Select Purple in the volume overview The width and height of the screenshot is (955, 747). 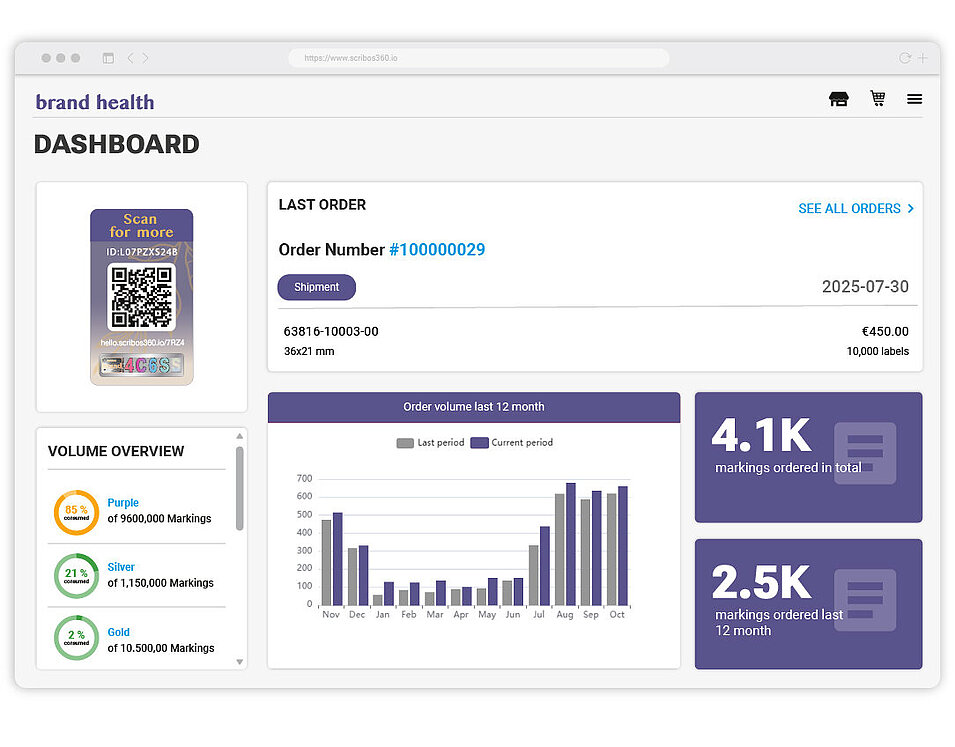(123, 503)
